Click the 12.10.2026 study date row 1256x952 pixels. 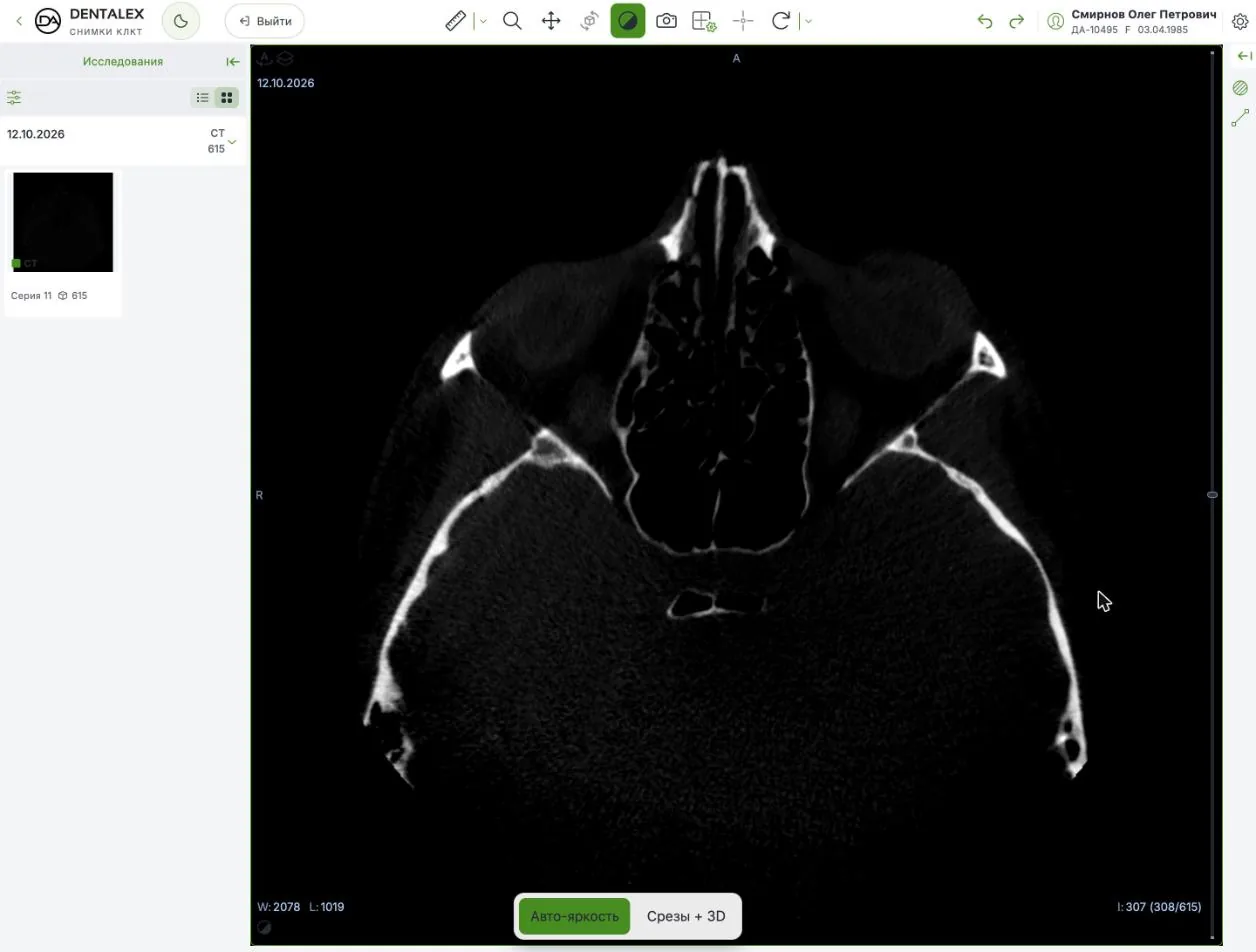click(x=123, y=141)
